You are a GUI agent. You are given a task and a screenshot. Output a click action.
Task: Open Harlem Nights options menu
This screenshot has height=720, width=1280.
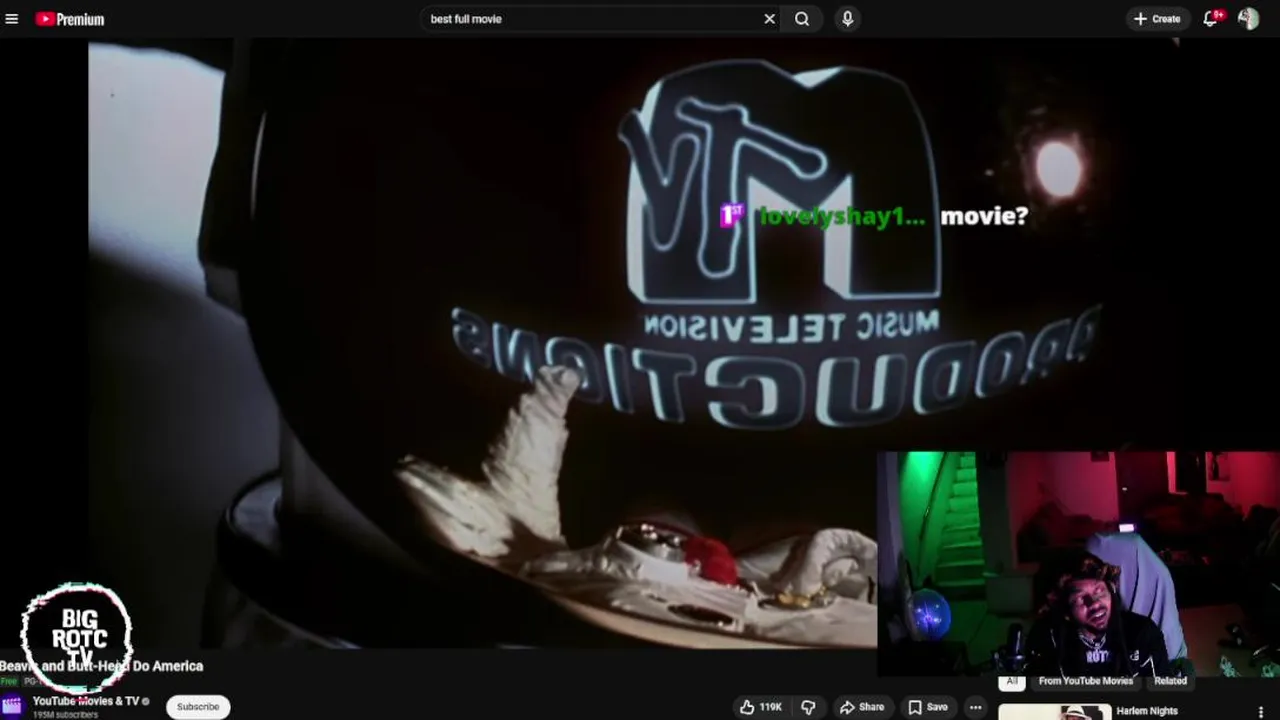[x=1260, y=711]
